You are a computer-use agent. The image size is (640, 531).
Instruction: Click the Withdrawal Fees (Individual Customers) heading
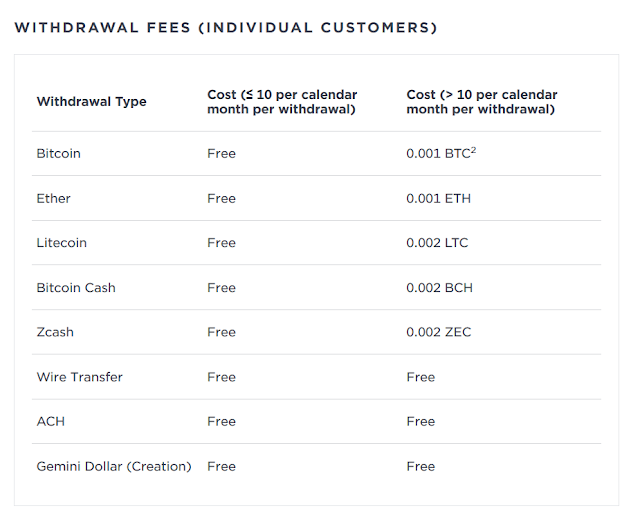pyautogui.click(x=226, y=28)
